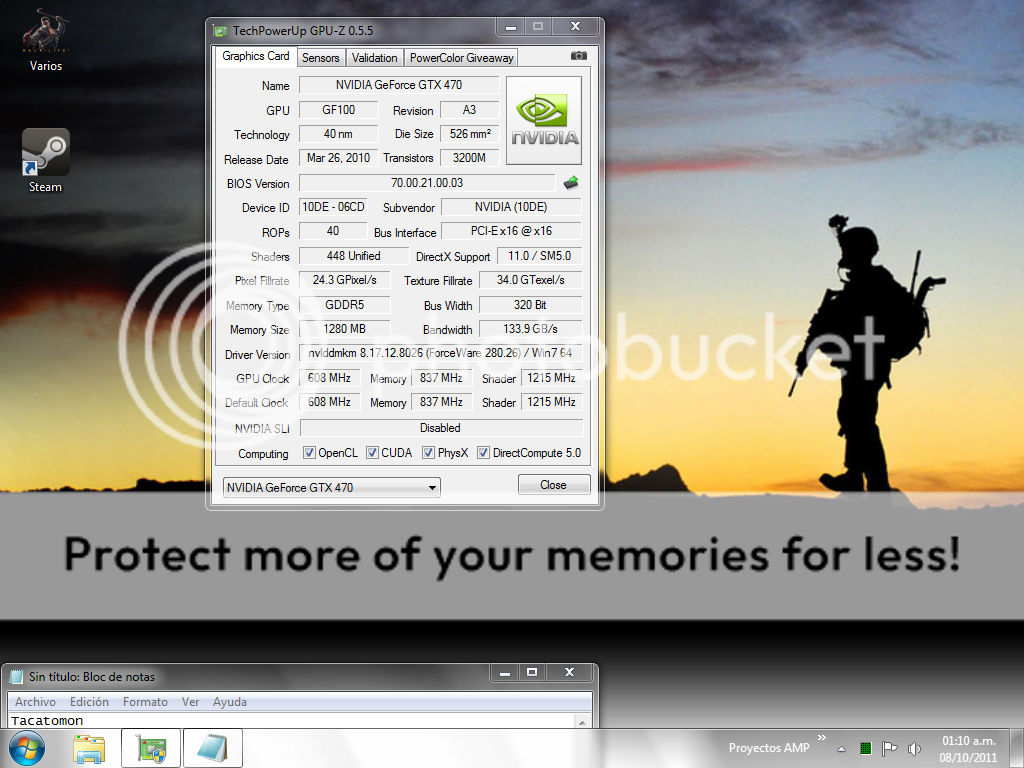
Task: Open the Varios desktop shortcut
Action: (x=46, y=39)
